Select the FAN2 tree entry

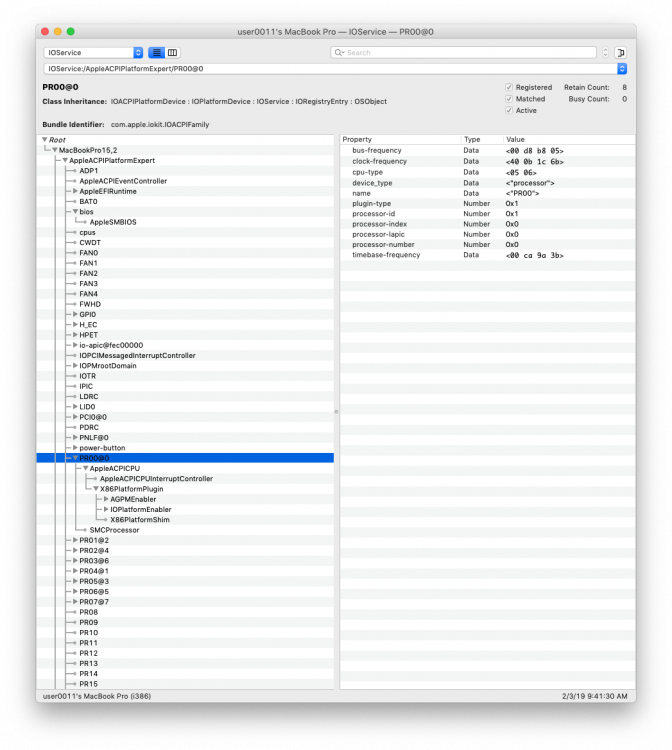pos(88,273)
